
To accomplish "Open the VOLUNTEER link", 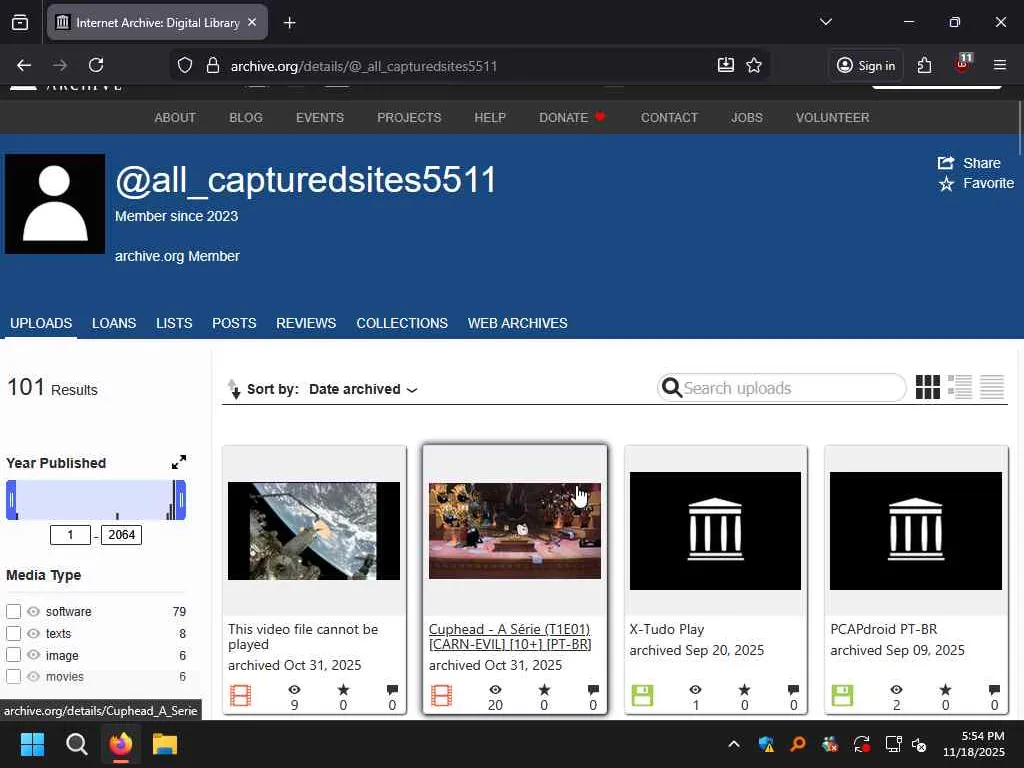I will click(832, 118).
